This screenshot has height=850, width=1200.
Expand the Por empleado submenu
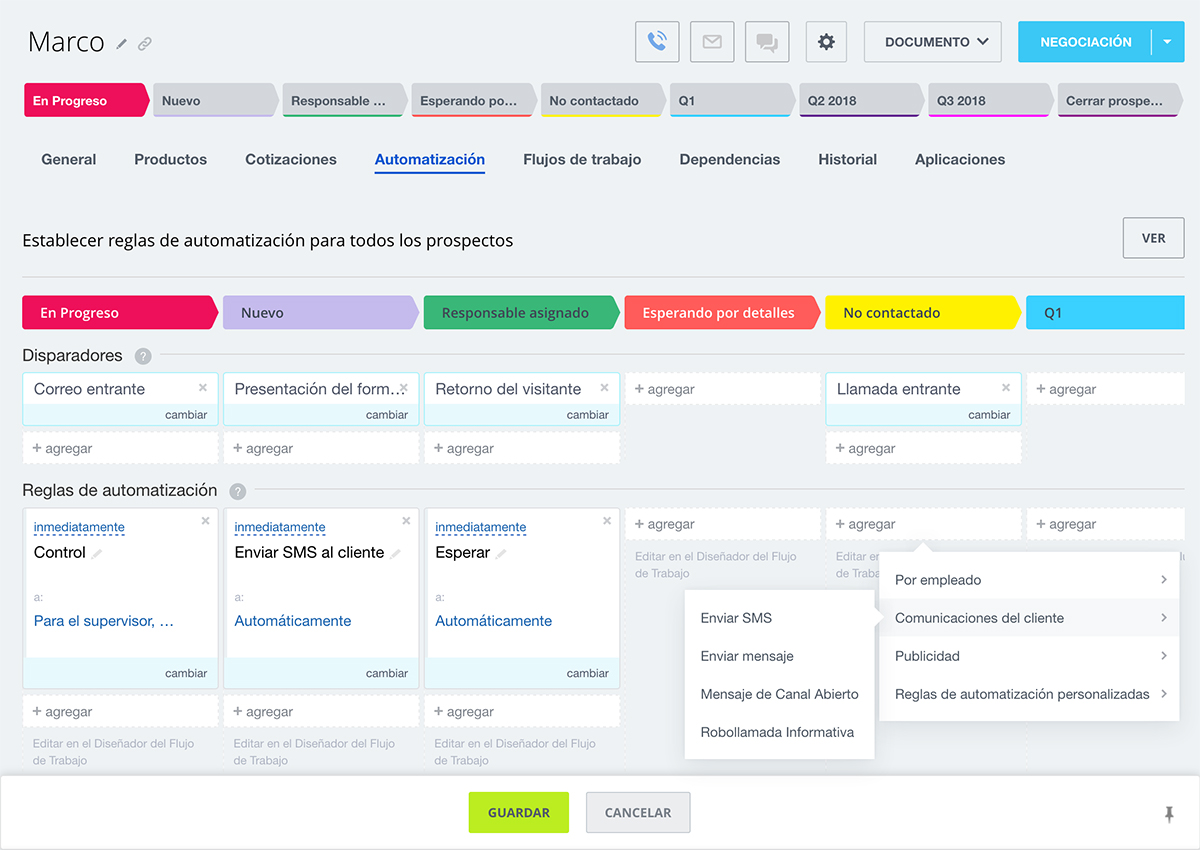(x=1028, y=580)
